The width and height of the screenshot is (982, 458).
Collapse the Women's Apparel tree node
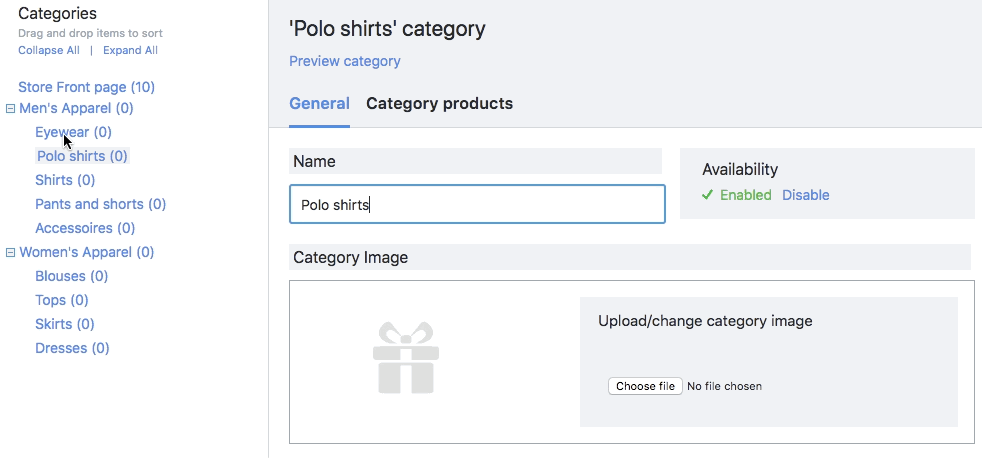point(11,253)
